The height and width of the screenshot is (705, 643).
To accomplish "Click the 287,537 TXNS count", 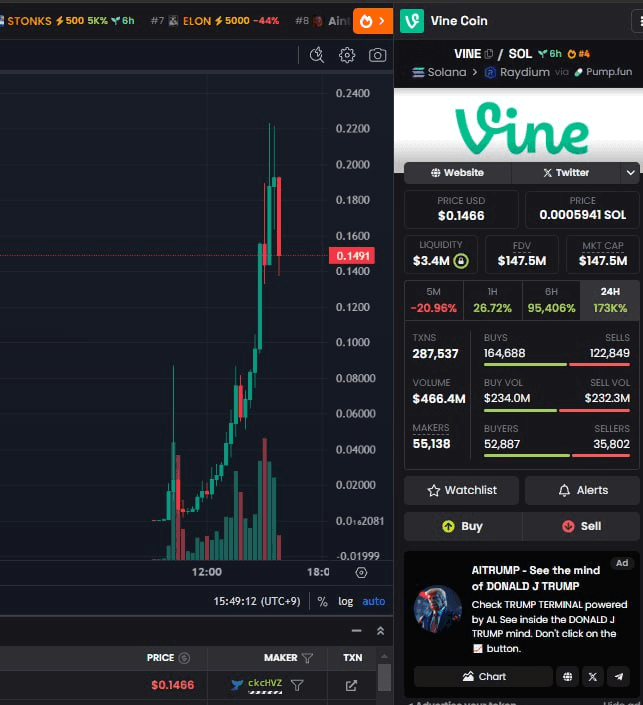I will click(435, 354).
